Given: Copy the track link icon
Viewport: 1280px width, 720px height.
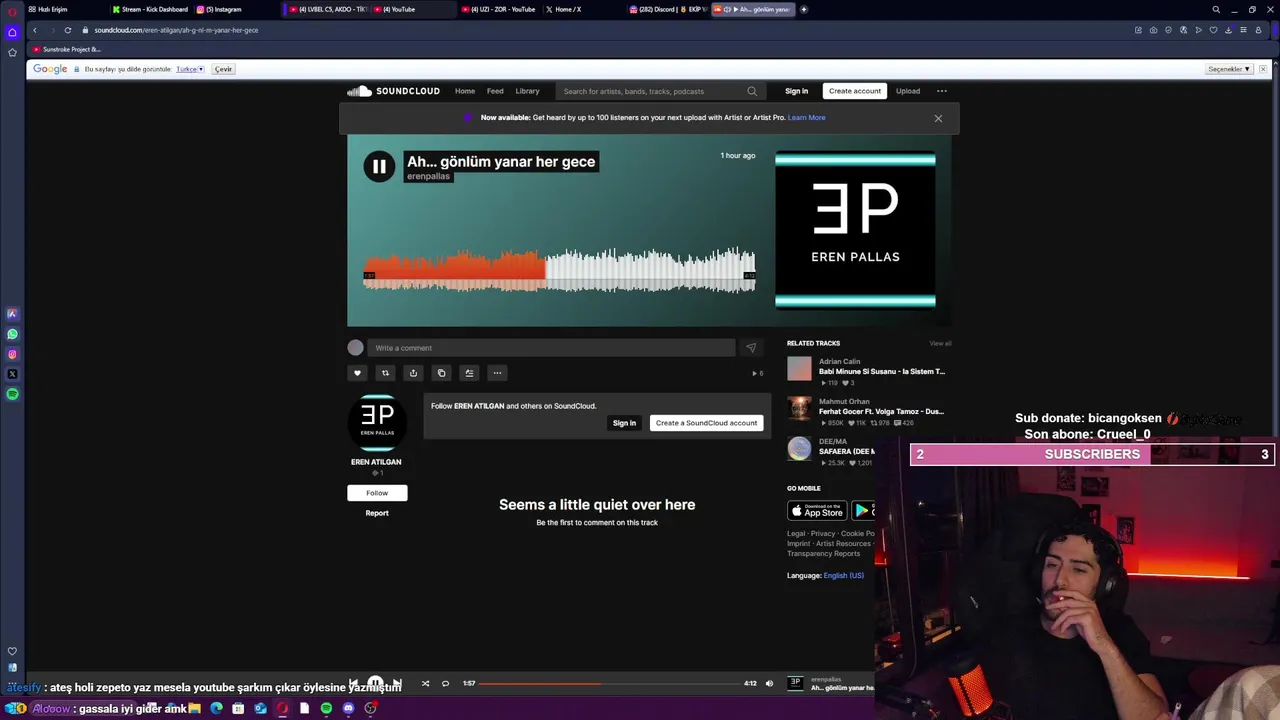Looking at the screenshot, I should point(441,373).
